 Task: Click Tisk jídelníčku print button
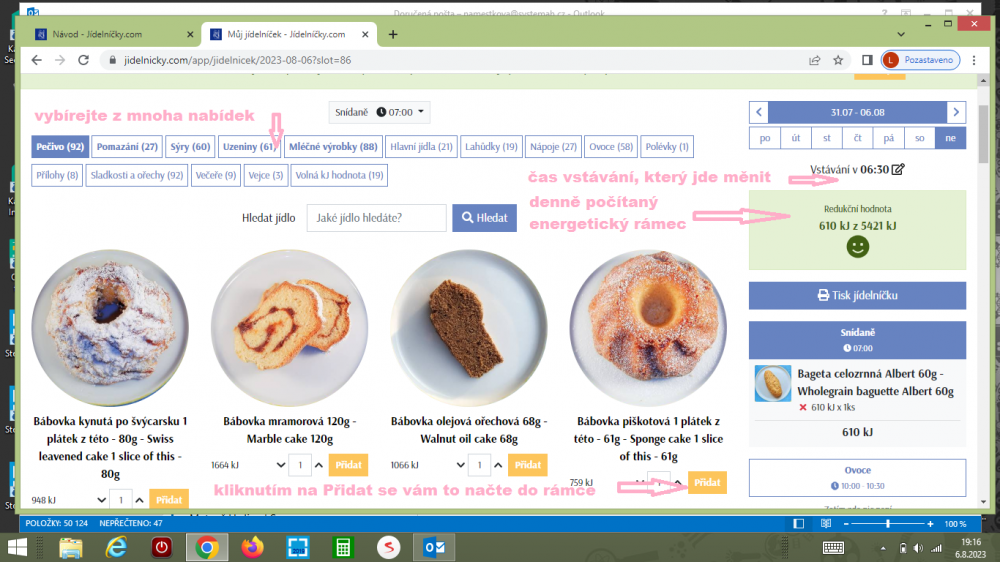point(857,295)
